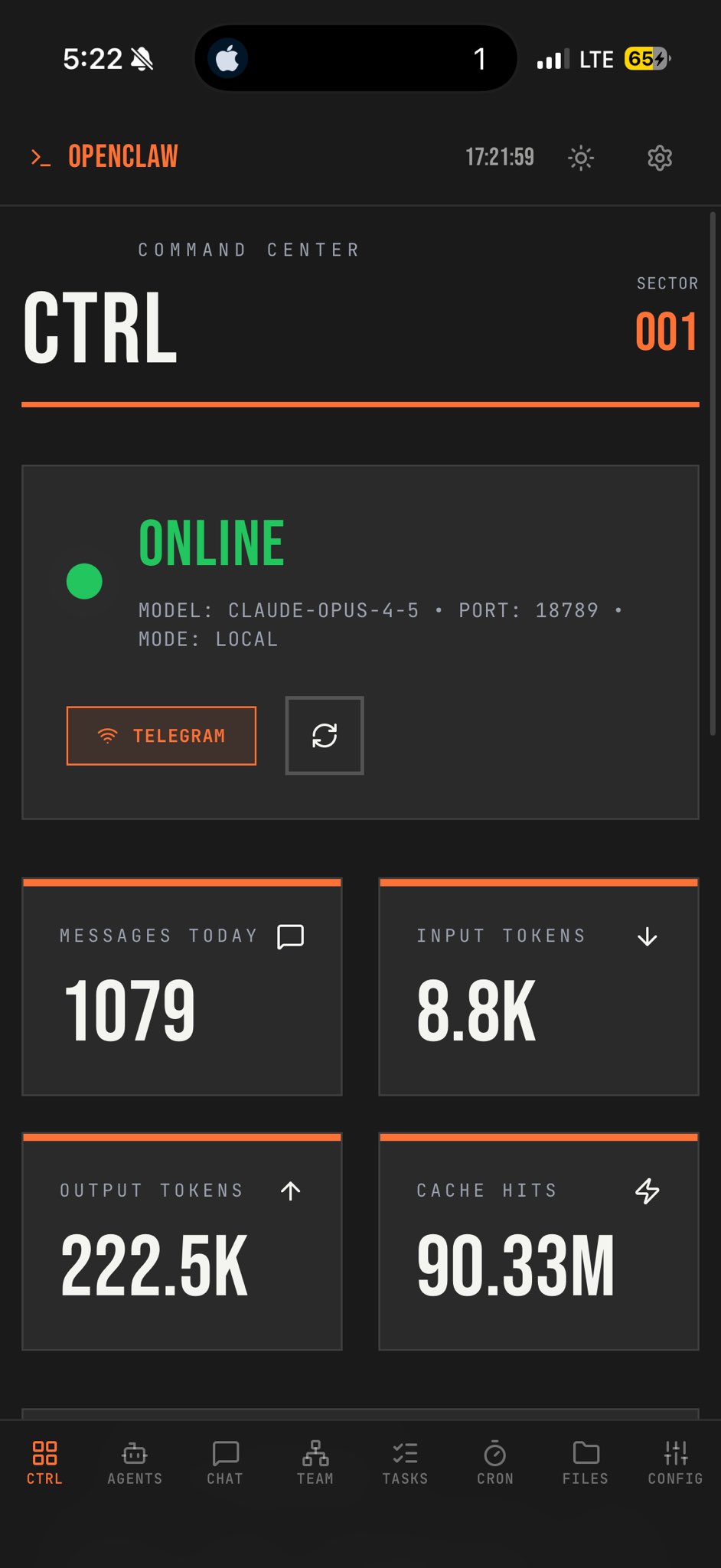Viewport: 721px width, 1568px height.
Task: Click the Cache Hits lightning bolt icon
Action: (648, 1191)
